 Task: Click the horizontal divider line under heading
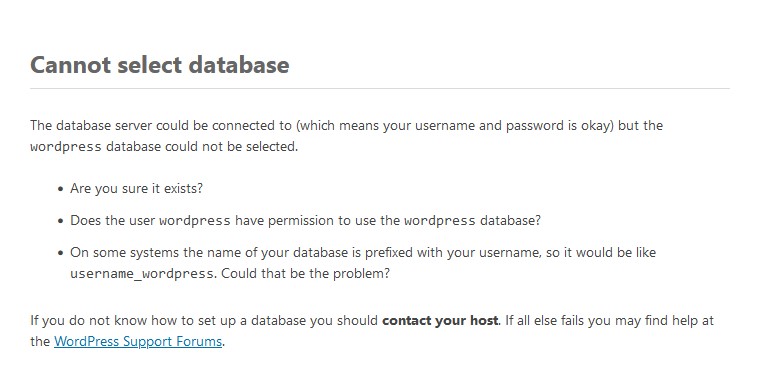(x=380, y=88)
